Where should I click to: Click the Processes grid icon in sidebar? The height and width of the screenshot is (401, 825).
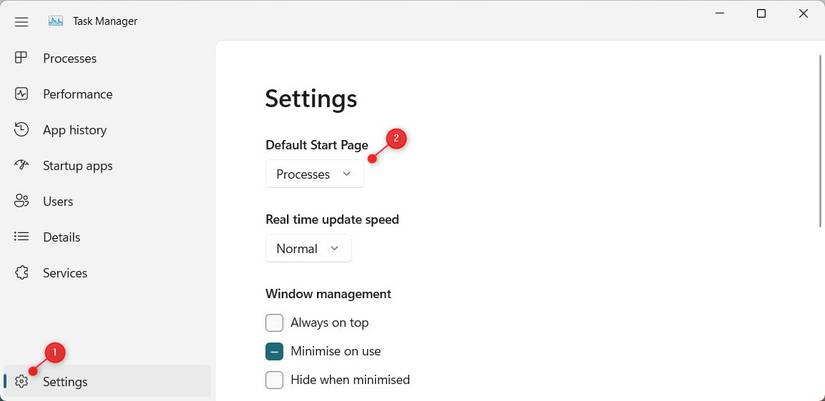click(21, 58)
